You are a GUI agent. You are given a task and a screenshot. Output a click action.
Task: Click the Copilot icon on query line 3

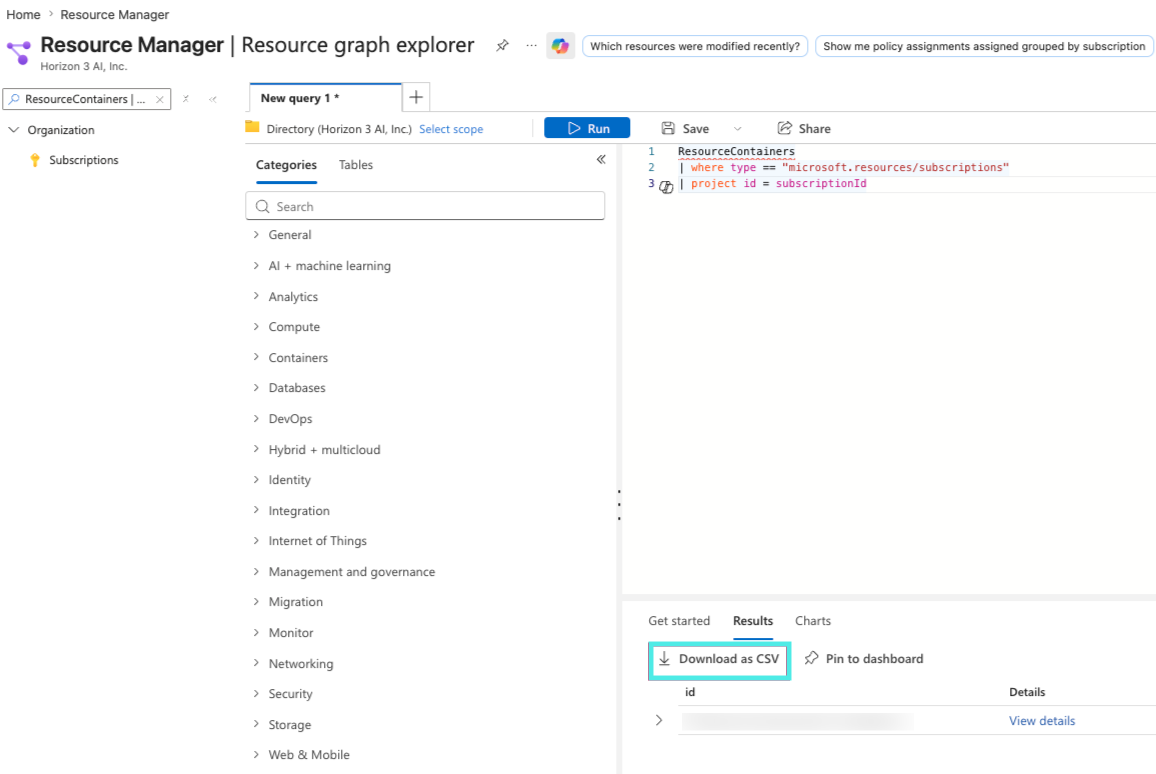coord(666,186)
